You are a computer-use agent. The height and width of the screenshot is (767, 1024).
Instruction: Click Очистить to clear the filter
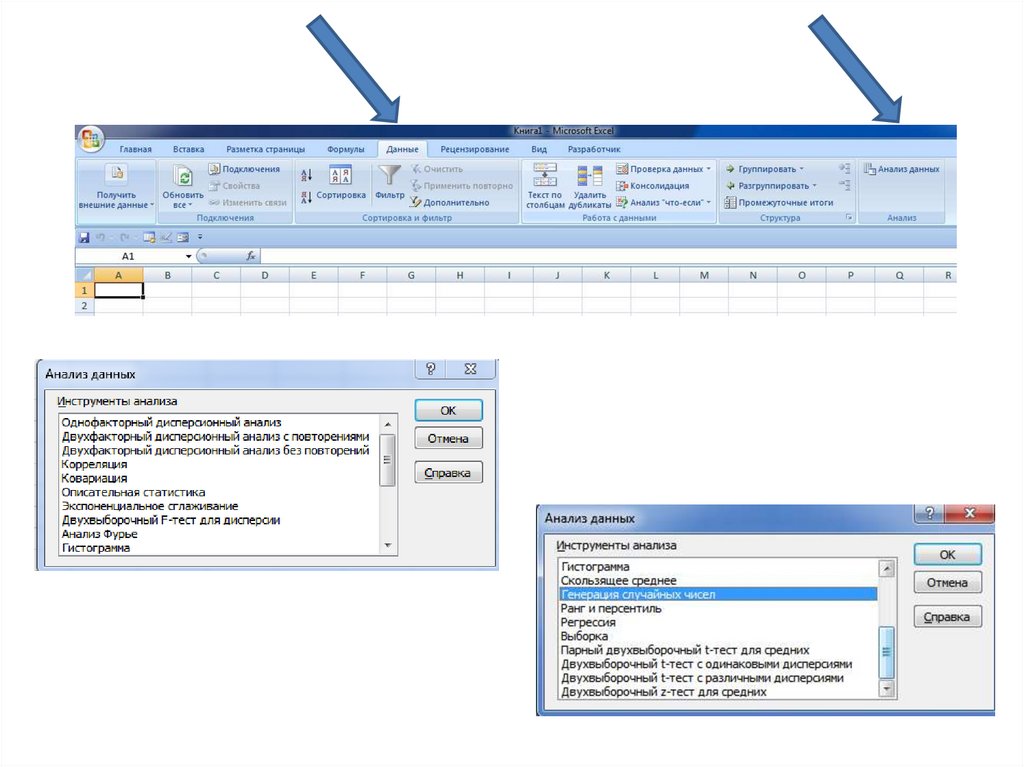pos(437,169)
